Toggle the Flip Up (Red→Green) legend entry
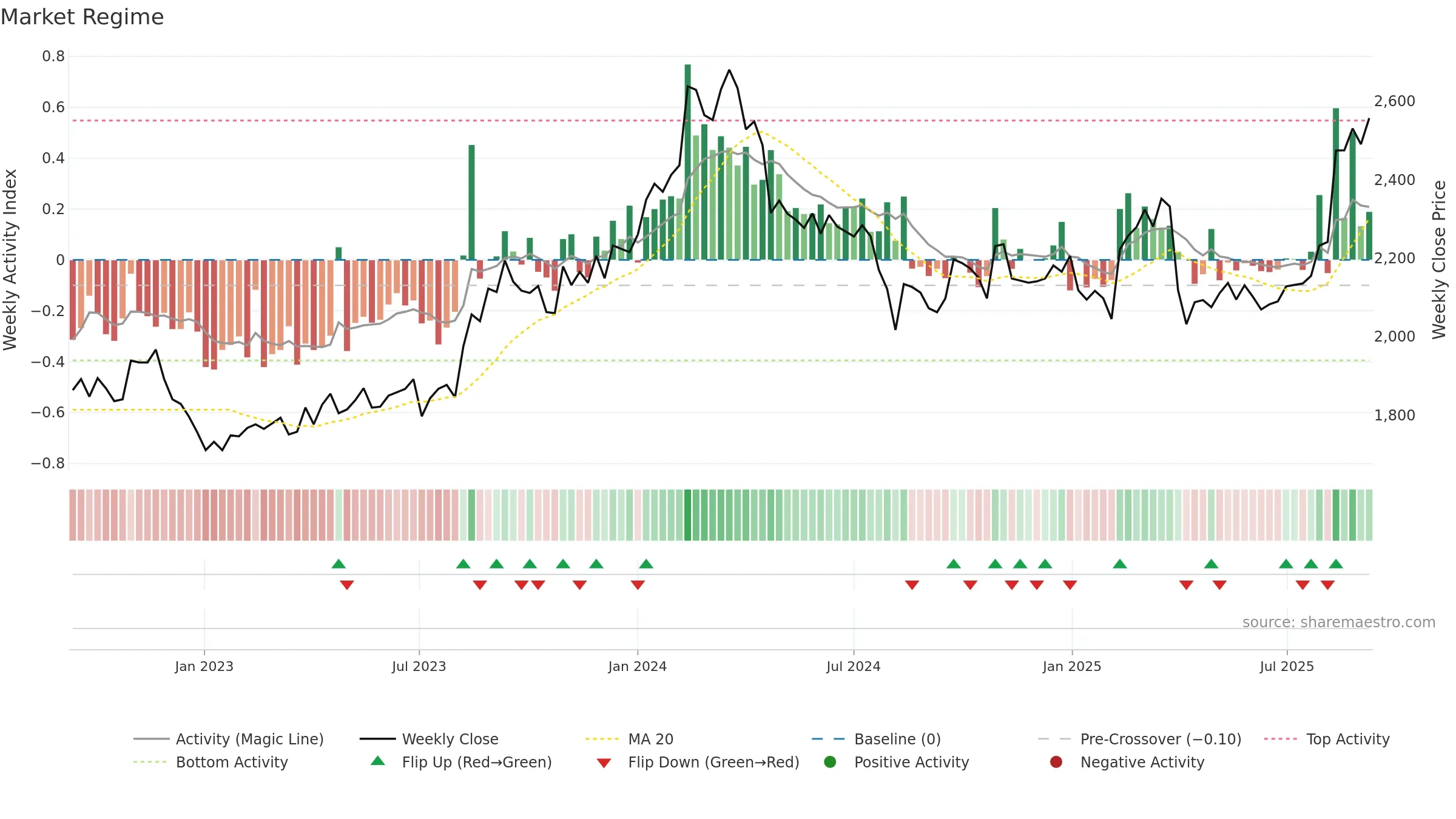The height and width of the screenshot is (819, 1456). tap(461, 762)
